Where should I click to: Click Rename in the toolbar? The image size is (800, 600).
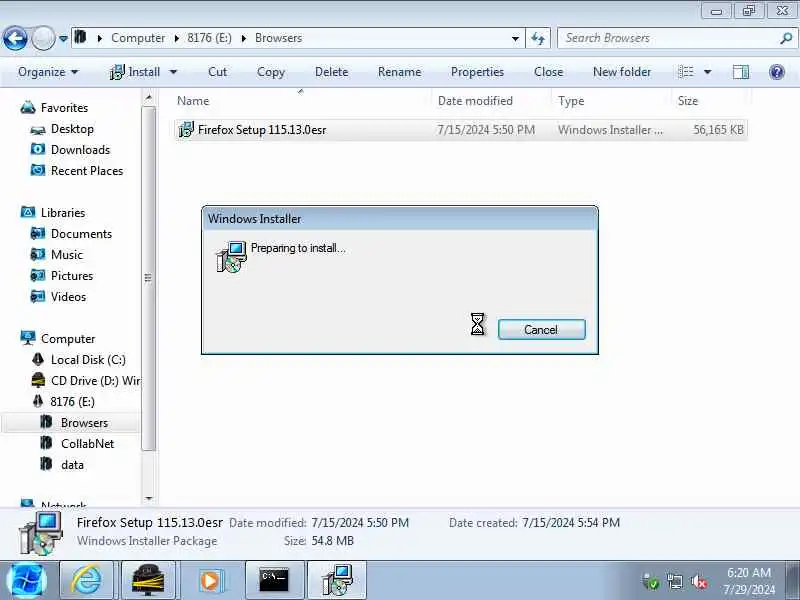pos(399,72)
